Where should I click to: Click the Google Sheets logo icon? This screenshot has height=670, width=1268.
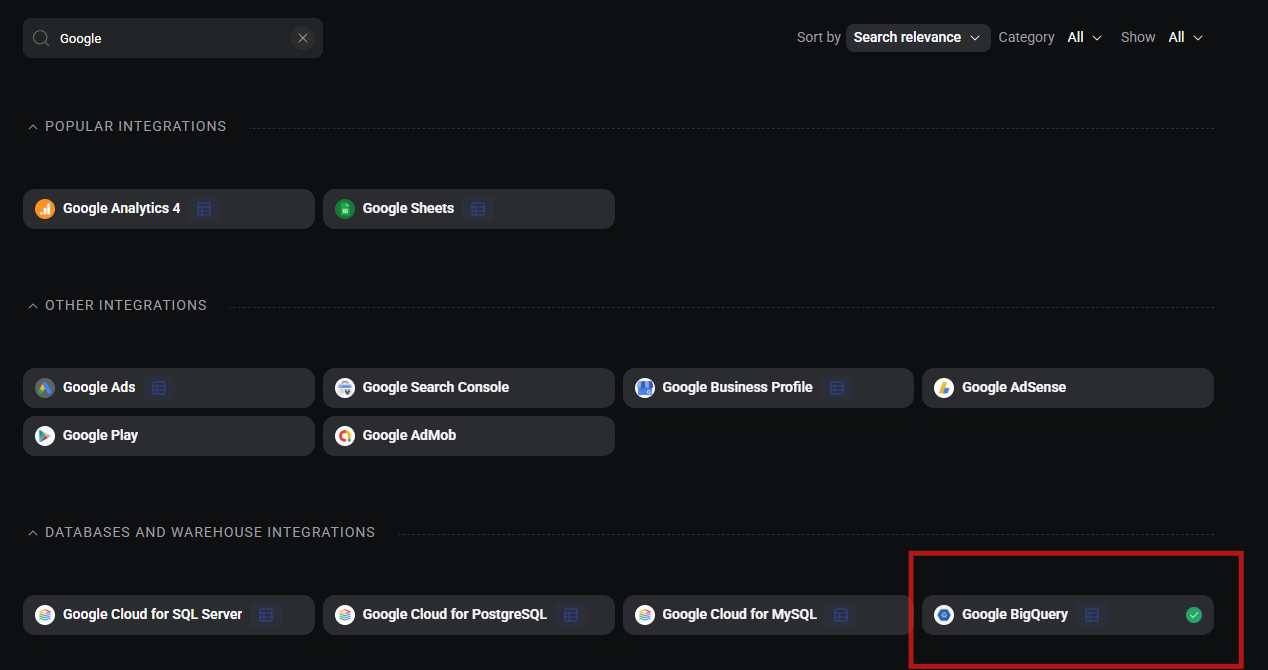[x=345, y=209]
